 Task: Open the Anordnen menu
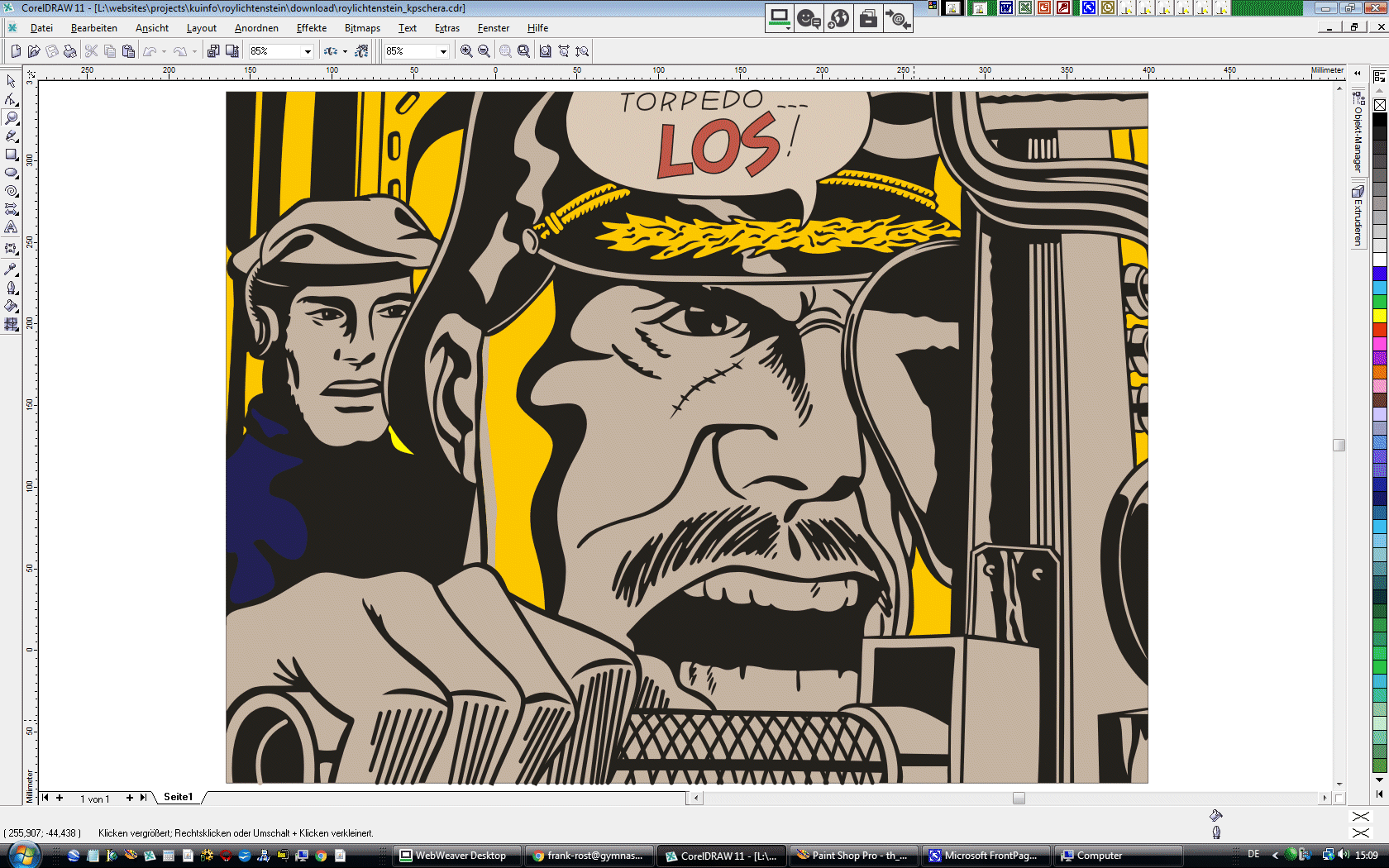(256, 28)
